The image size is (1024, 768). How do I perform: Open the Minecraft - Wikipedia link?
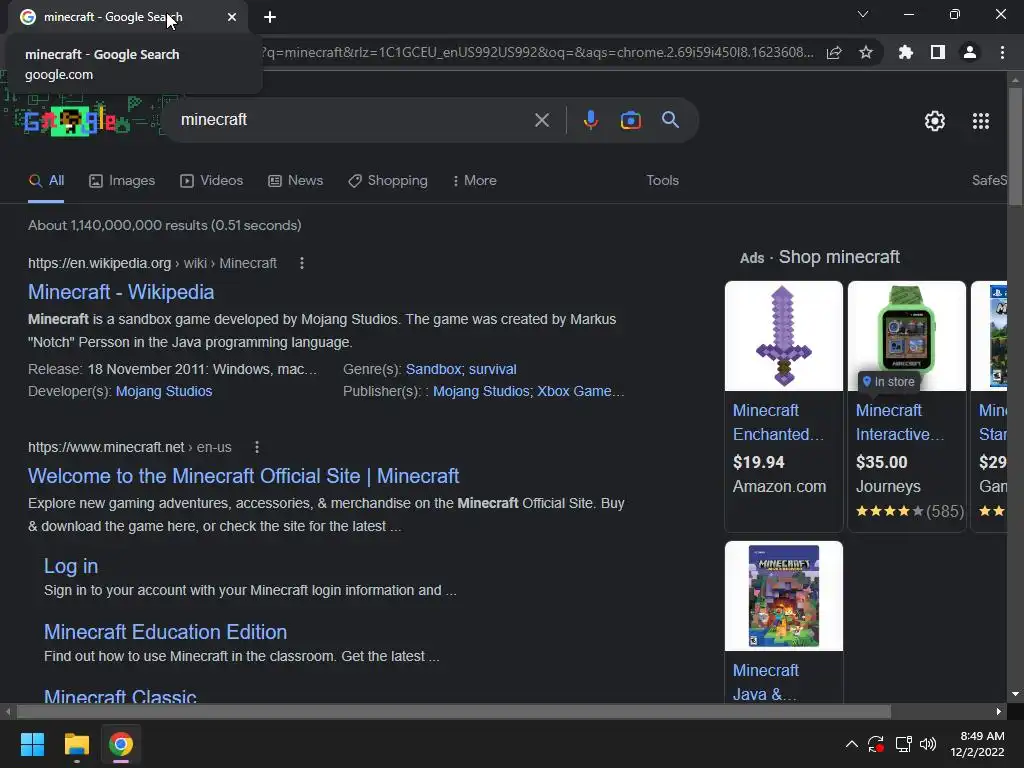121,292
